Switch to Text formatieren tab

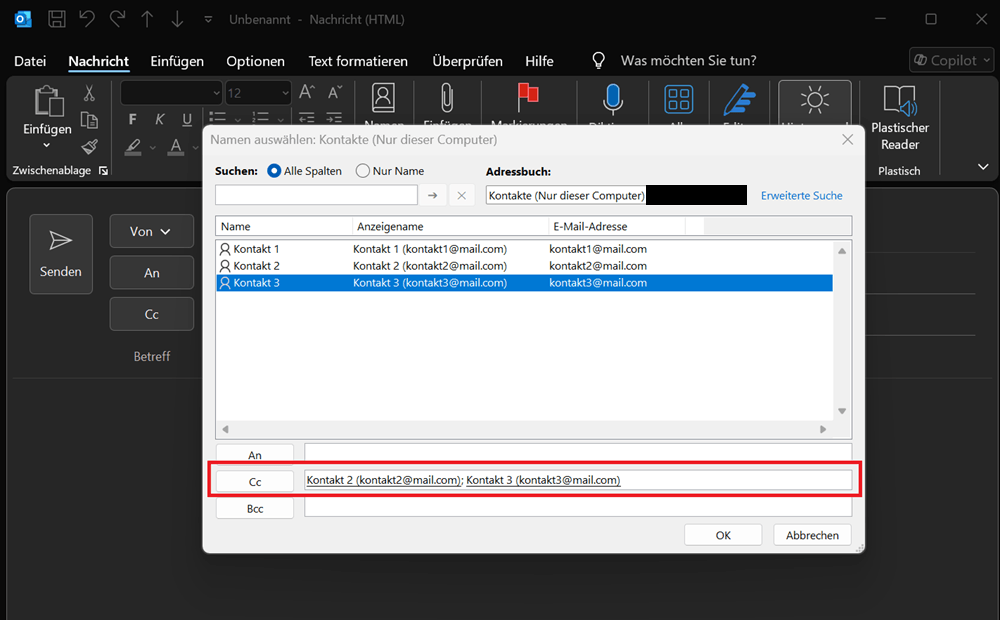[358, 61]
